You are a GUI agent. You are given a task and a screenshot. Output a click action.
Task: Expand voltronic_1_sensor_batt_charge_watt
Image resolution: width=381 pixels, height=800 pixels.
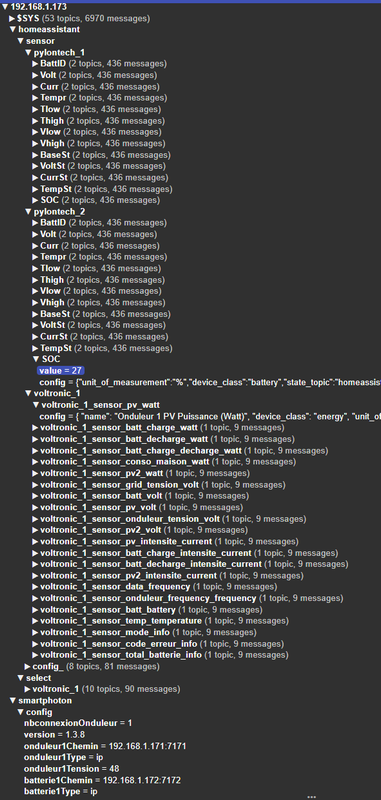(x=35, y=428)
